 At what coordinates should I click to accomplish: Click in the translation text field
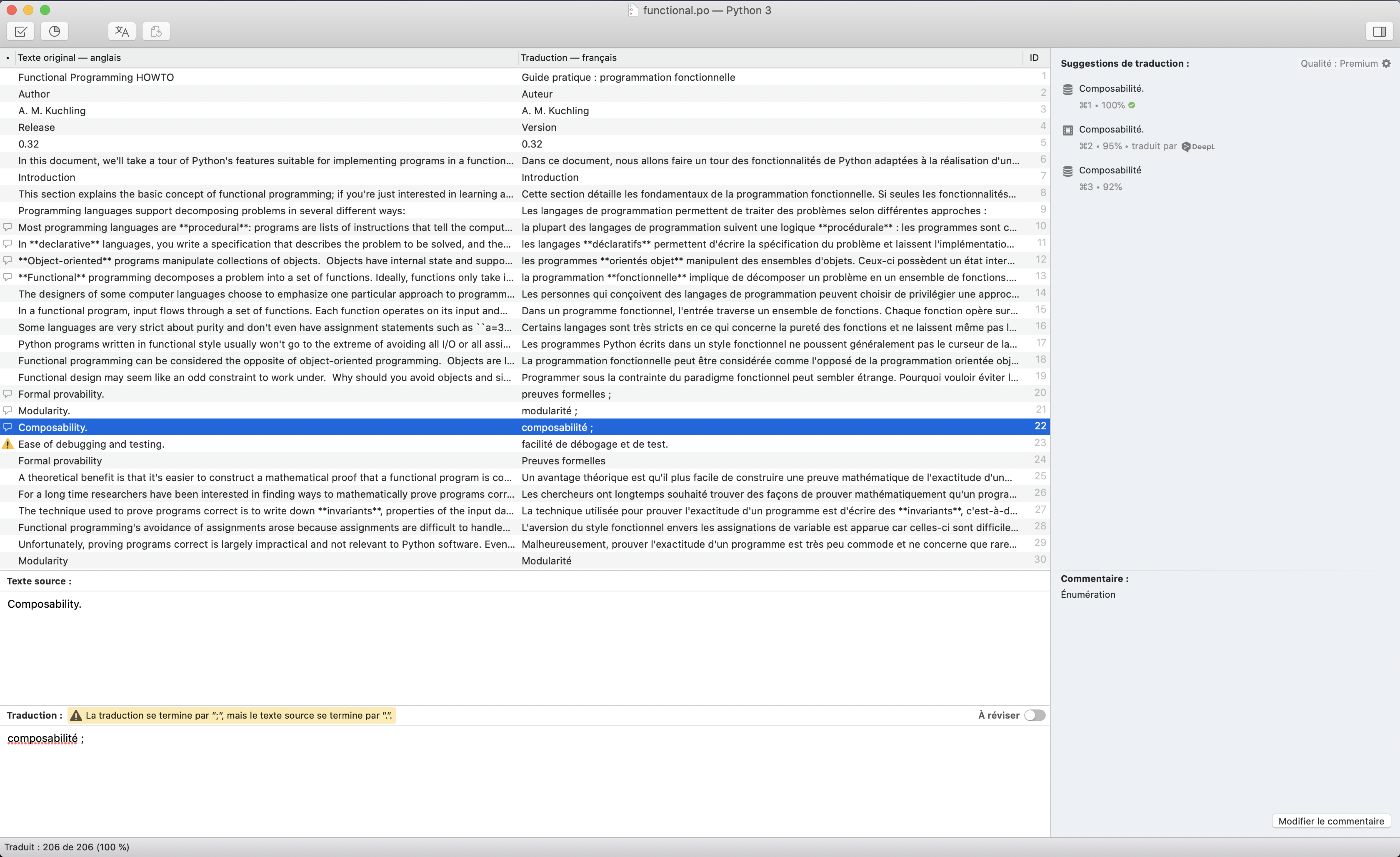(525, 780)
